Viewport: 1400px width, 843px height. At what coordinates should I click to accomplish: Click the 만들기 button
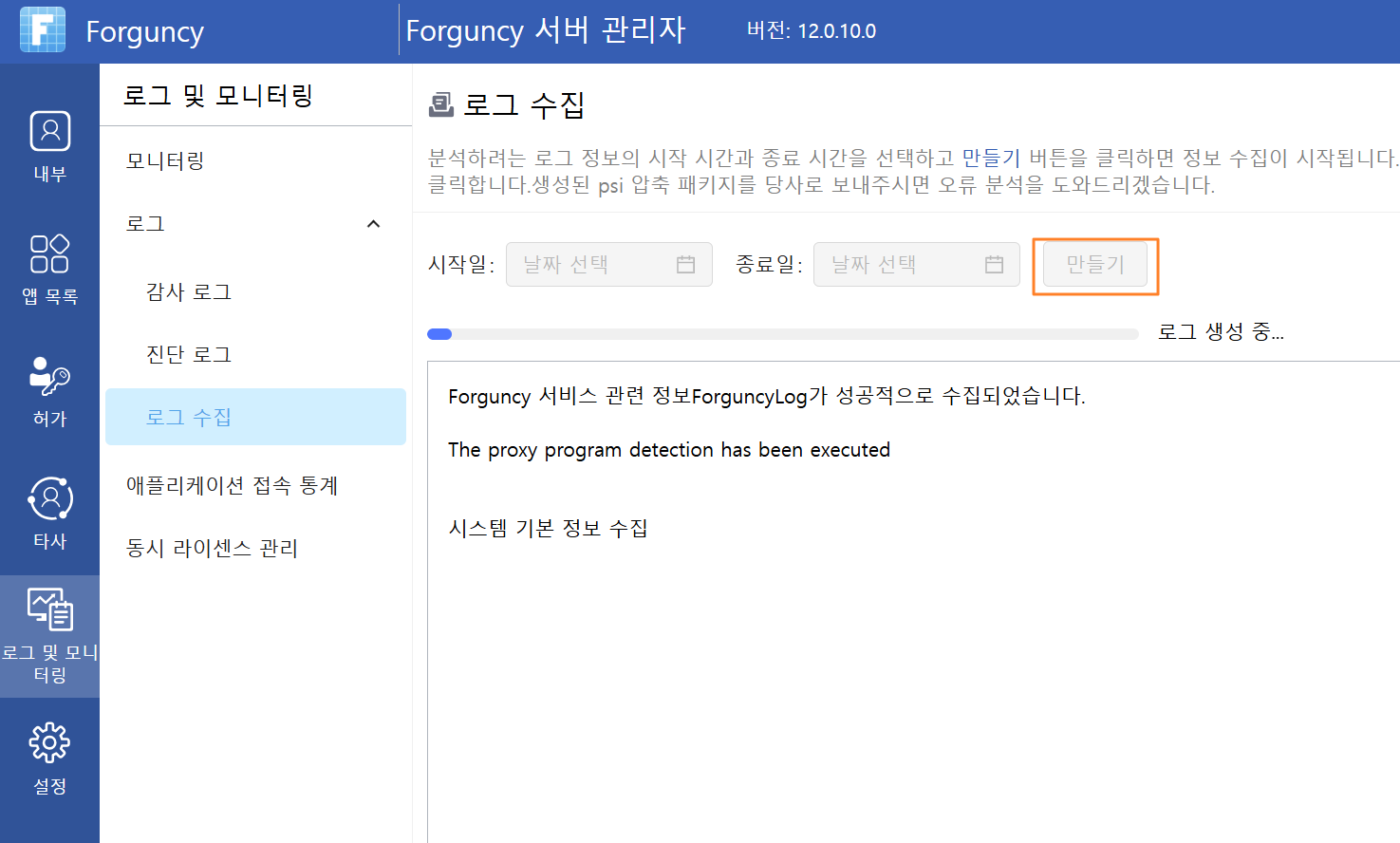(x=1095, y=264)
